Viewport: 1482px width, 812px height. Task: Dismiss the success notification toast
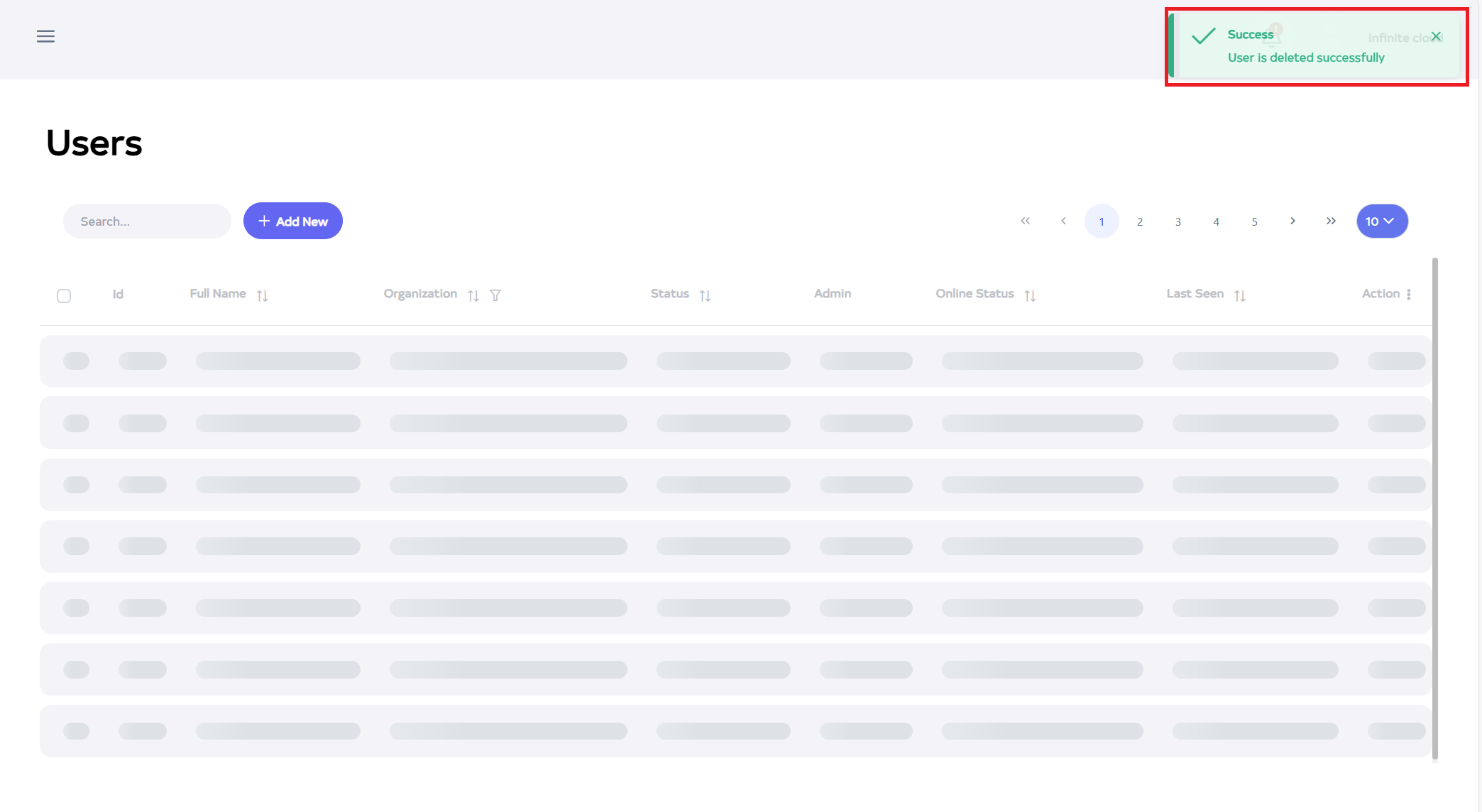(x=1436, y=36)
